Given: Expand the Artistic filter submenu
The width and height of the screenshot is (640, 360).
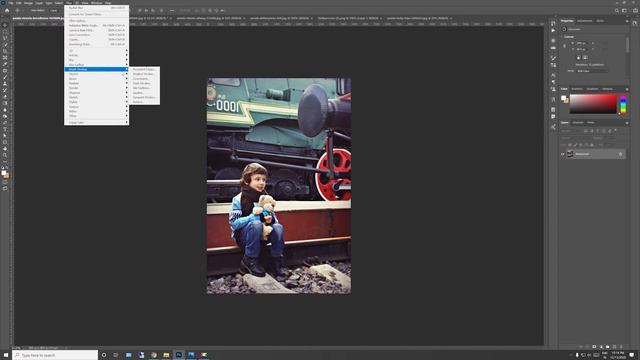Looking at the screenshot, I should (x=96, y=55).
